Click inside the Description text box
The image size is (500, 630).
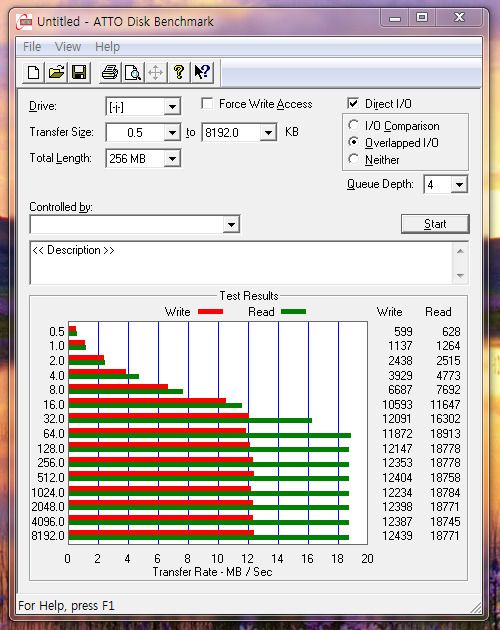coord(241,263)
